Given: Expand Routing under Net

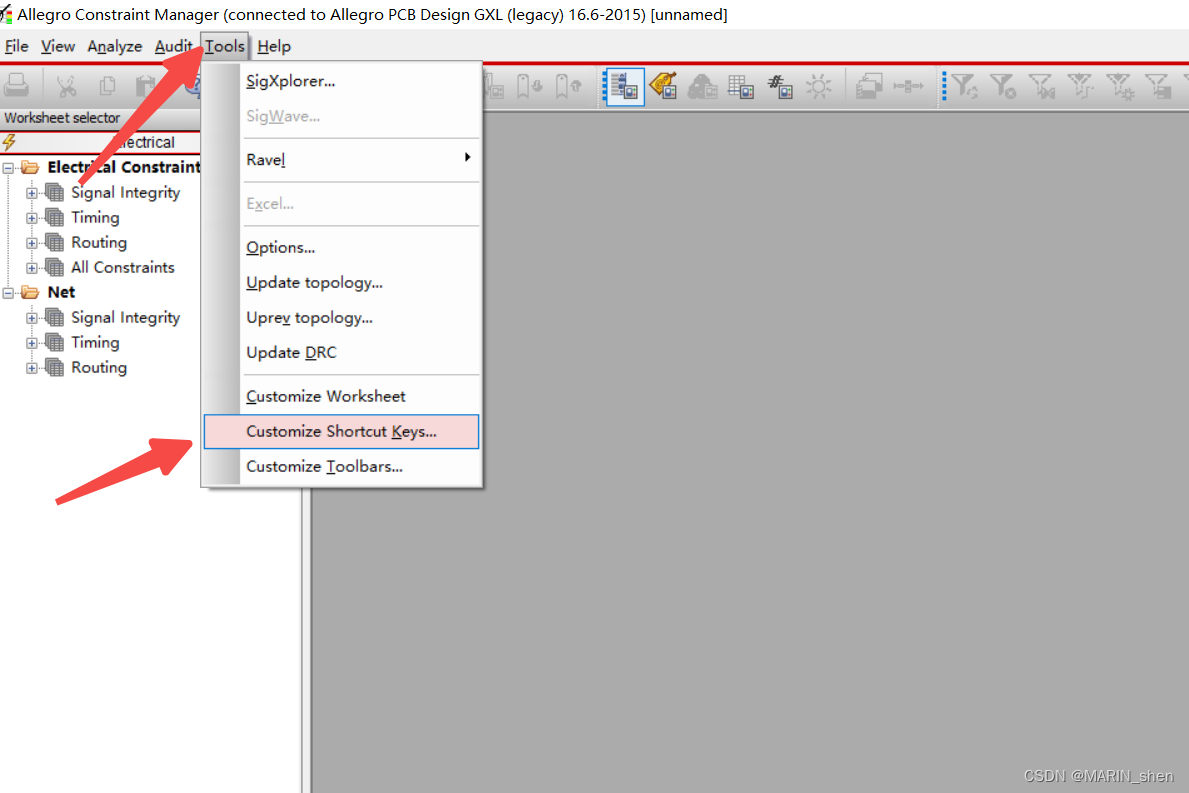Looking at the screenshot, I should point(31,368).
